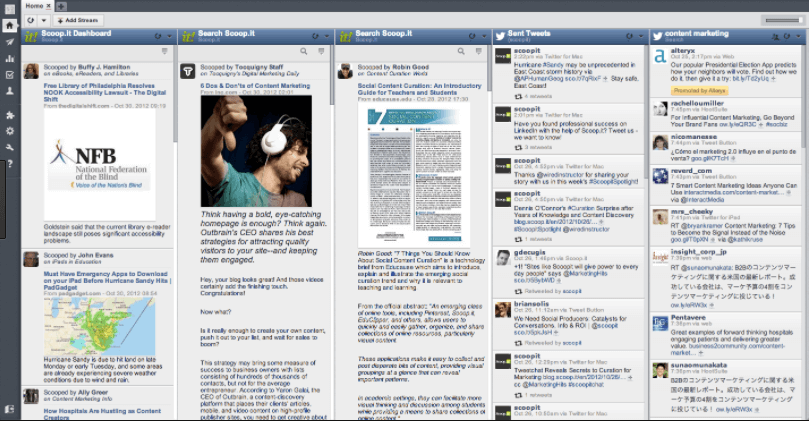Screen dimensions: 809x421
Task: Click the Educause document page thumbnail
Action: 413,175
